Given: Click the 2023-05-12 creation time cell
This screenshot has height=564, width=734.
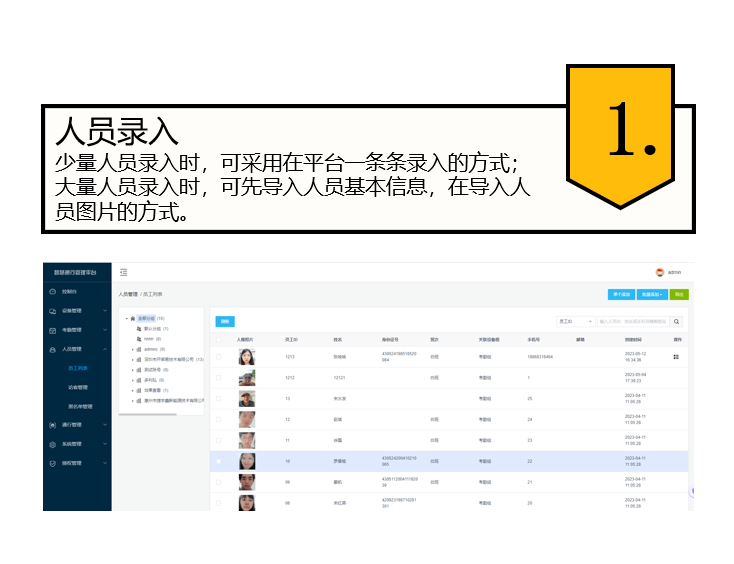Looking at the screenshot, I should click(635, 357).
